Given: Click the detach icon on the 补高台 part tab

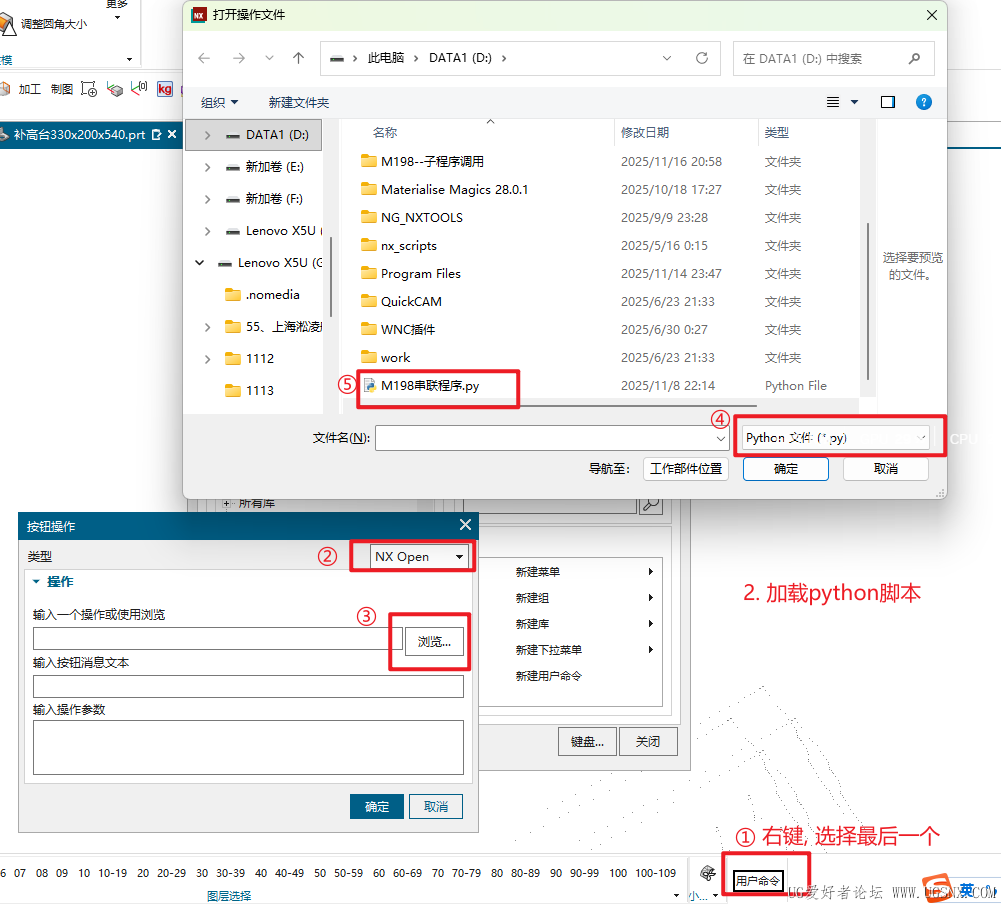Looking at the screenshot, I should click(x=156, y=135).
